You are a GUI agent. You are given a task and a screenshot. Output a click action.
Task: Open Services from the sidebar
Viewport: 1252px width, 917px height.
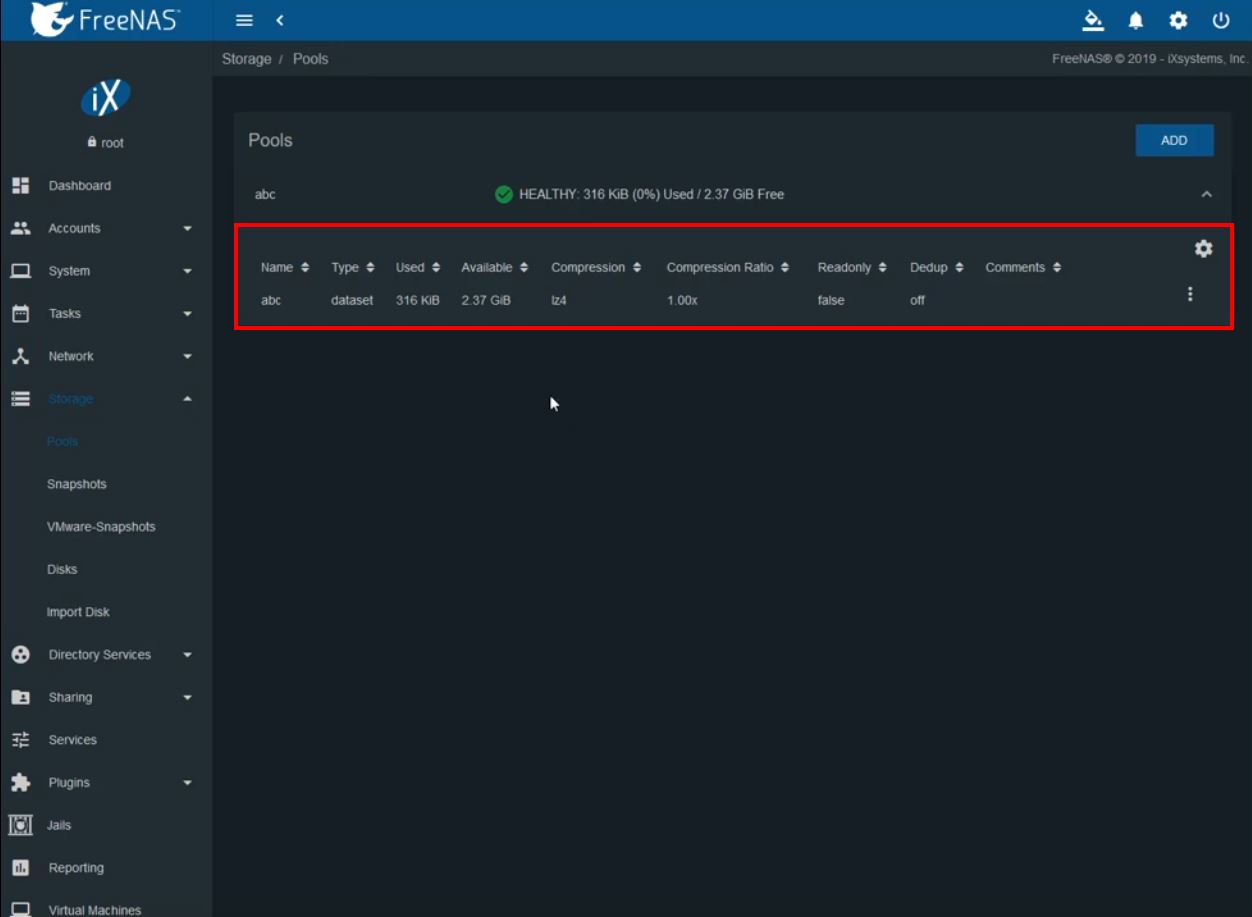(x=72, y=740)
